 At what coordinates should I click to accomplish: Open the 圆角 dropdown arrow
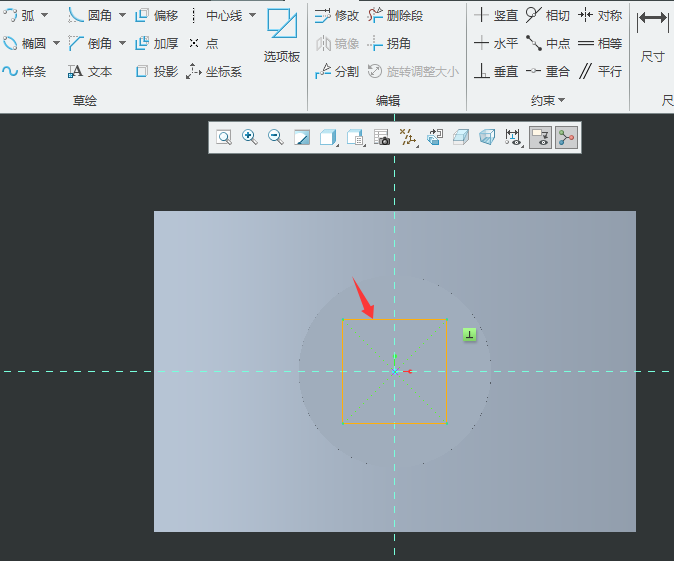[x=123, y=15]
